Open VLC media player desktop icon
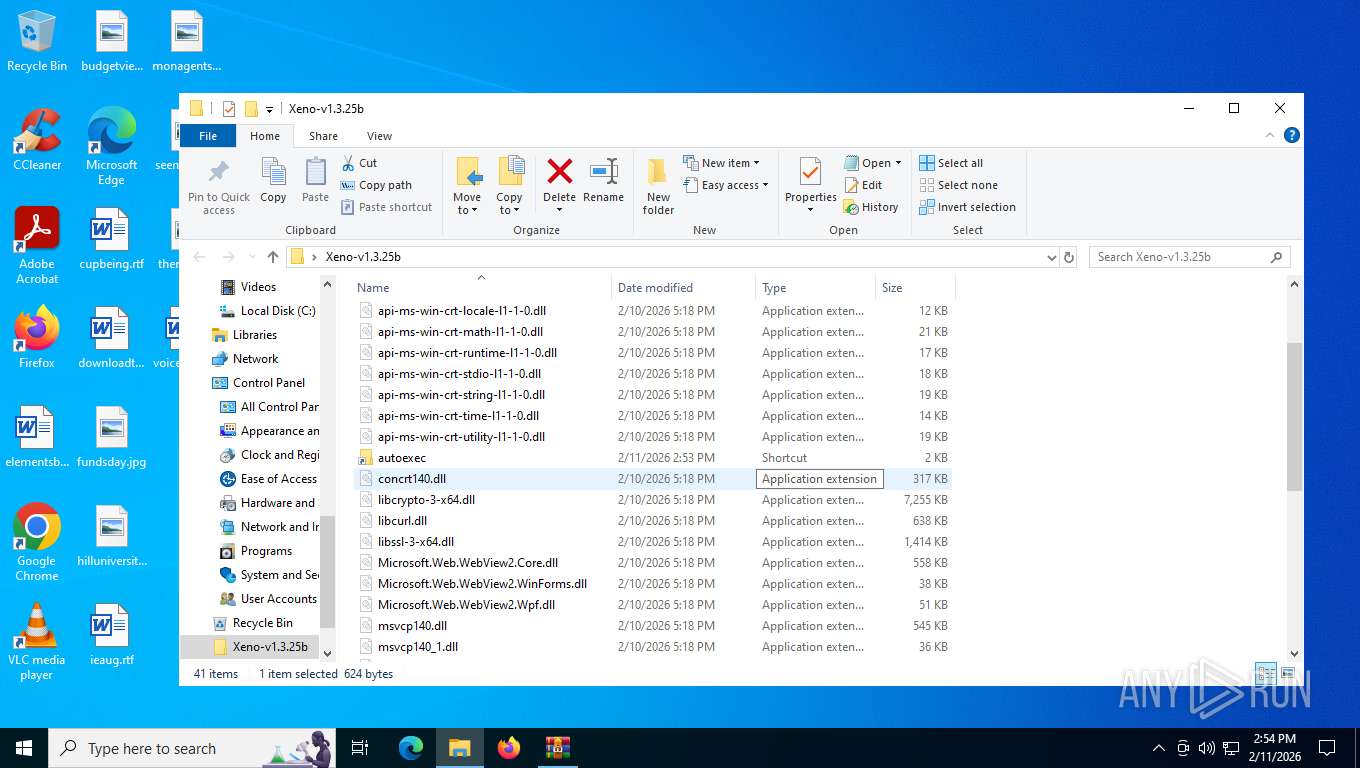Screen dimensions: 1360x768 [x=37, y=642]
